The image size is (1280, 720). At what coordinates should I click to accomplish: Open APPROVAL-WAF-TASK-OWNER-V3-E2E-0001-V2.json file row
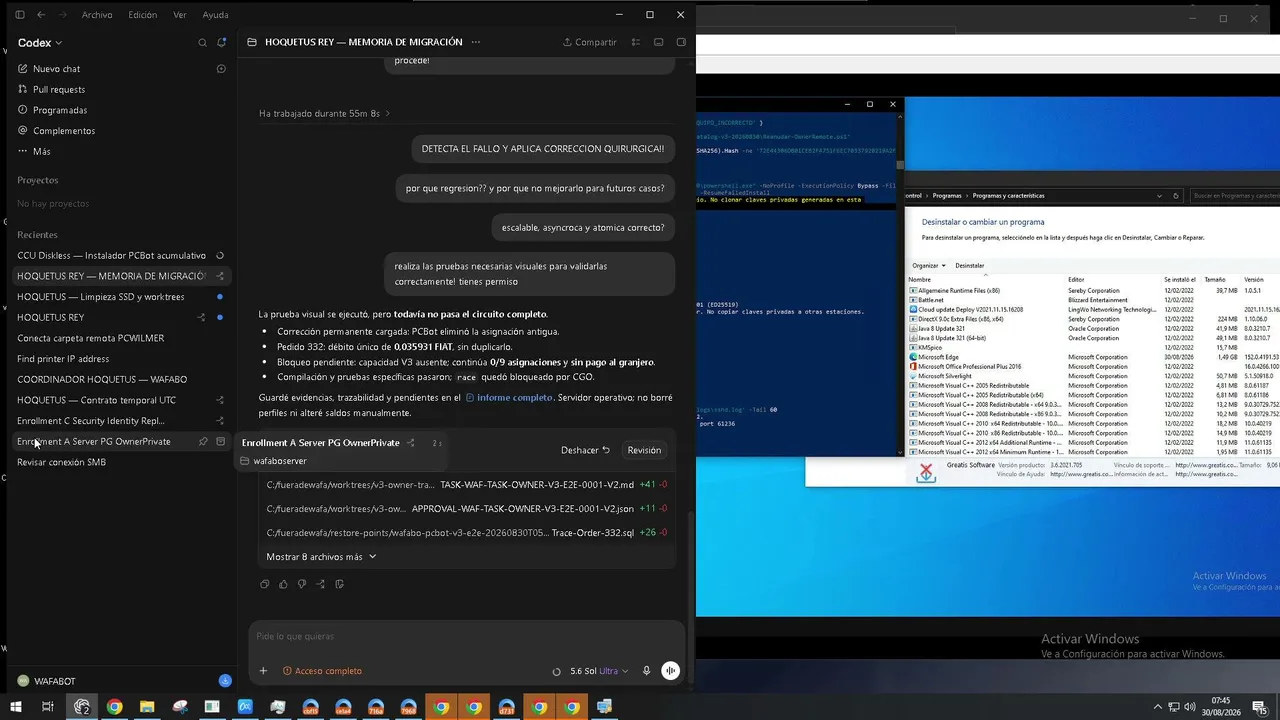pos(467,509)
